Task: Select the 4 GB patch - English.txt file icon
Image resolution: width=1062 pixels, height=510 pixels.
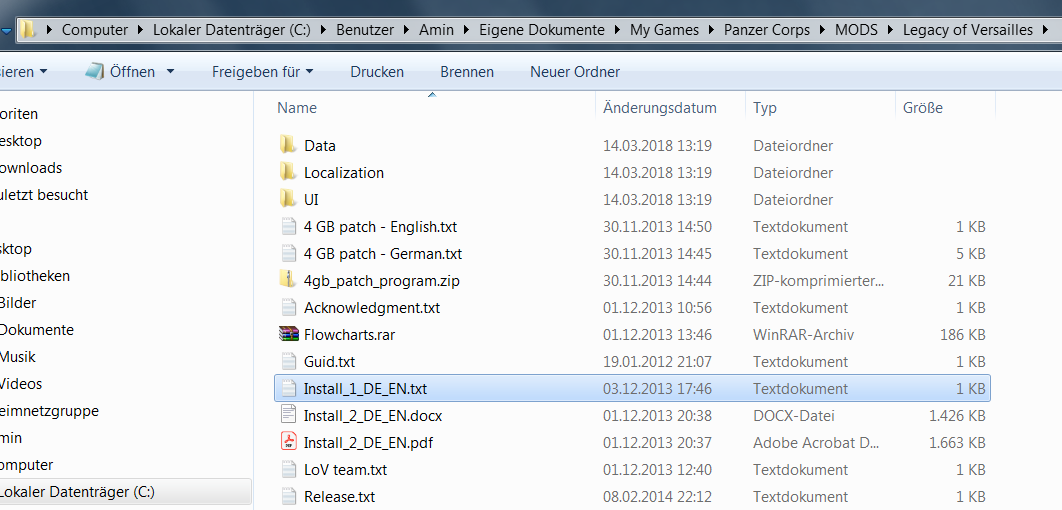Action: coord(289,226)
